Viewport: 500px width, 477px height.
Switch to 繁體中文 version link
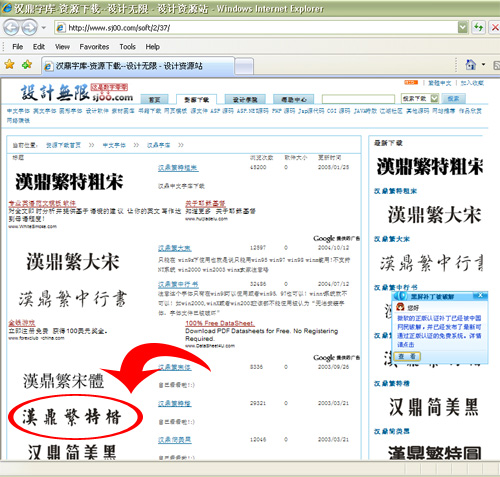439,83
